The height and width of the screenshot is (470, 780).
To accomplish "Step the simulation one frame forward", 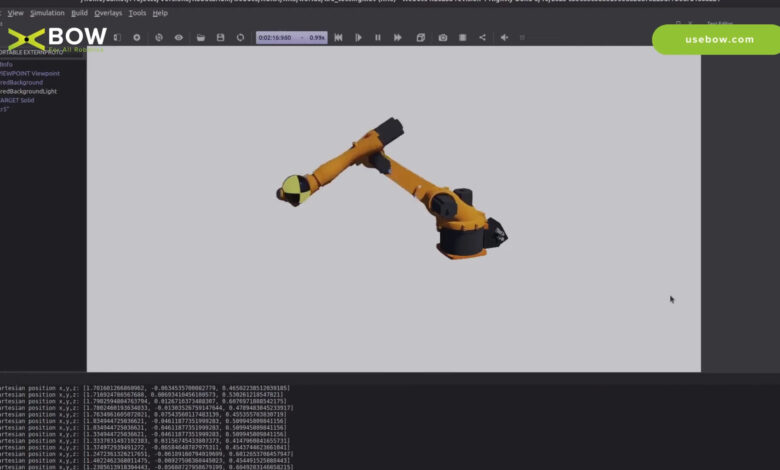I will click(x=358, y=37).
